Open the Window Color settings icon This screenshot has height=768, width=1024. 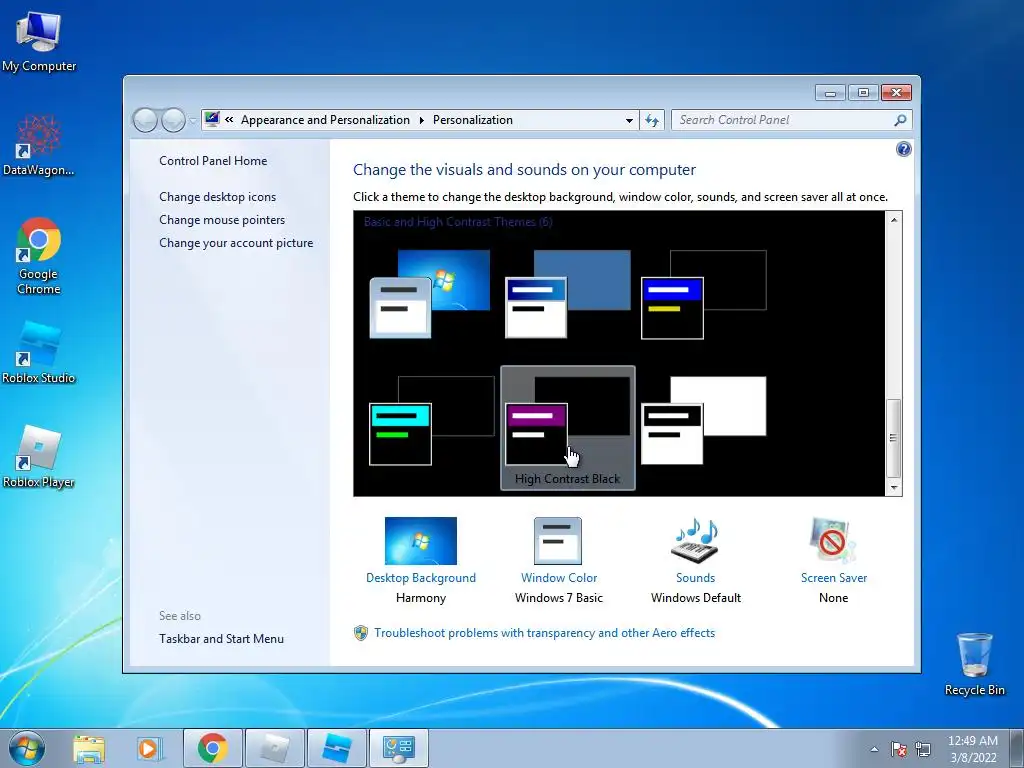tap(558, 541)
